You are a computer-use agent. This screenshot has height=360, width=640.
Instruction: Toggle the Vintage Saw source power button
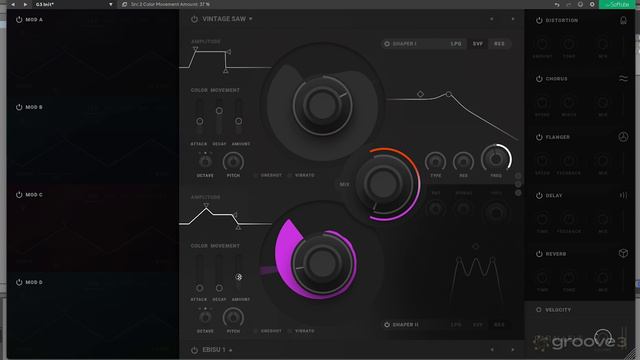click(x=194, y=19)
